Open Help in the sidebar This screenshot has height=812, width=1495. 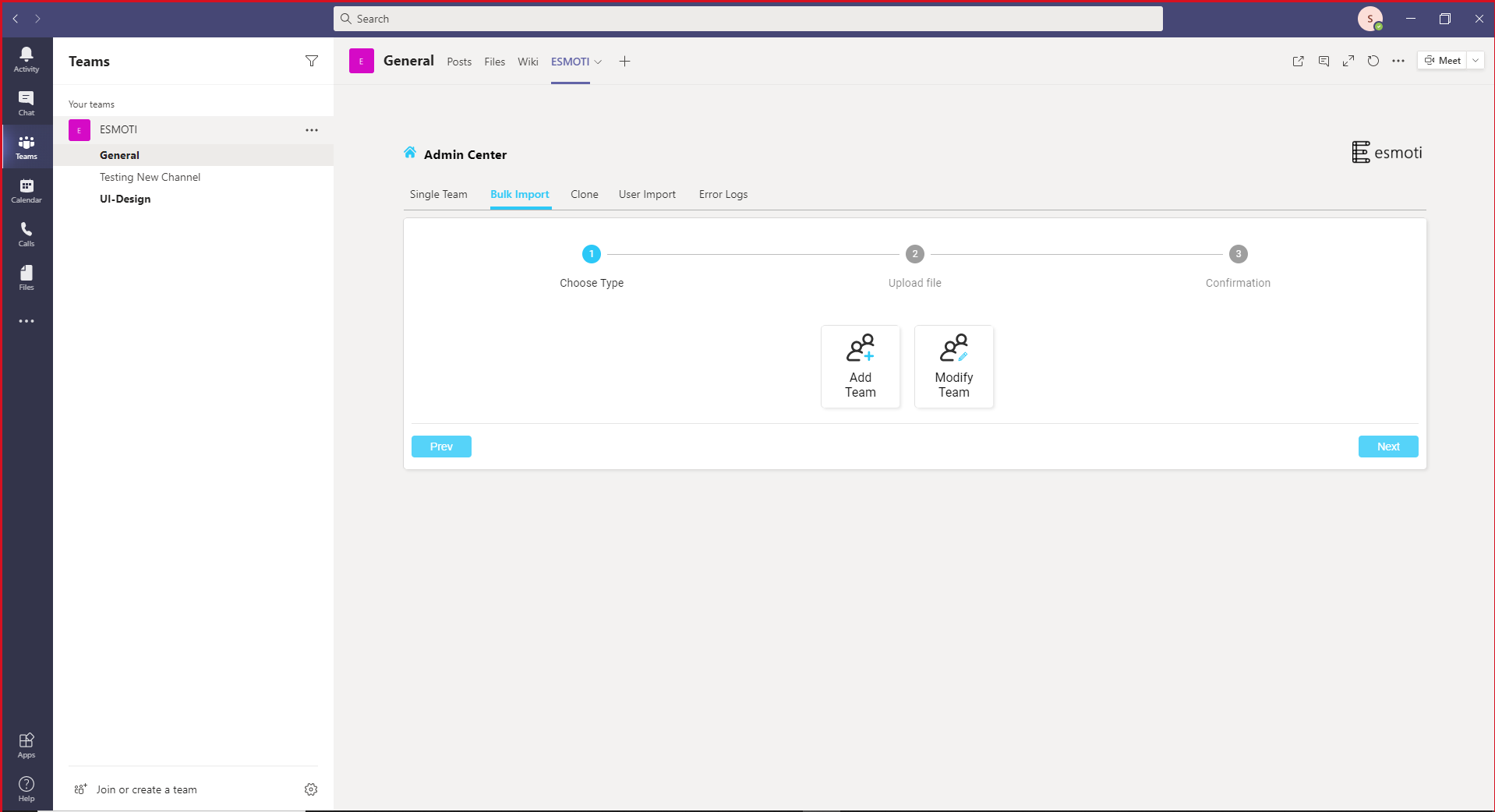pos(27,789)
